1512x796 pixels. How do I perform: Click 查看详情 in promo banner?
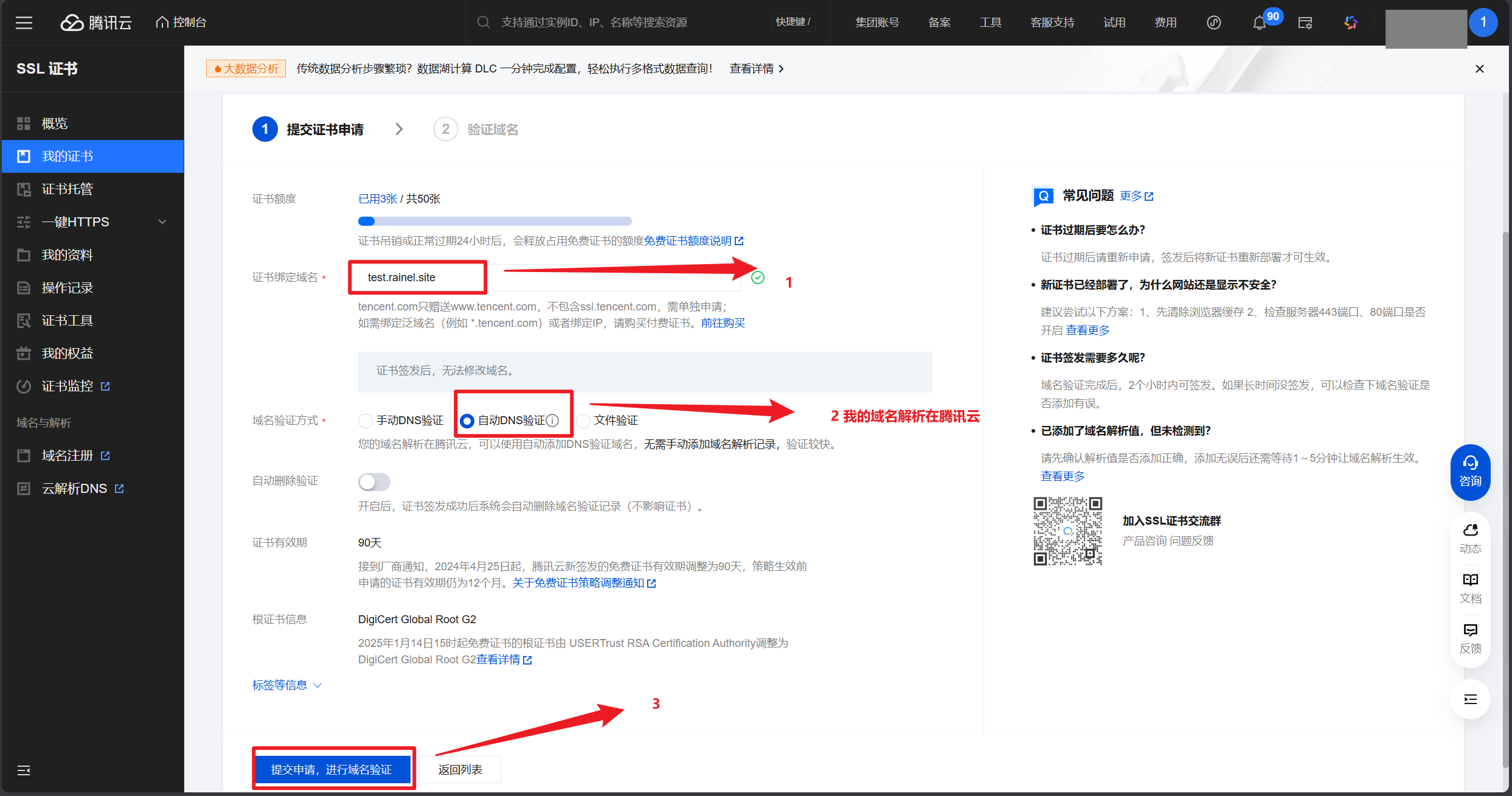[x=757, y=69]
